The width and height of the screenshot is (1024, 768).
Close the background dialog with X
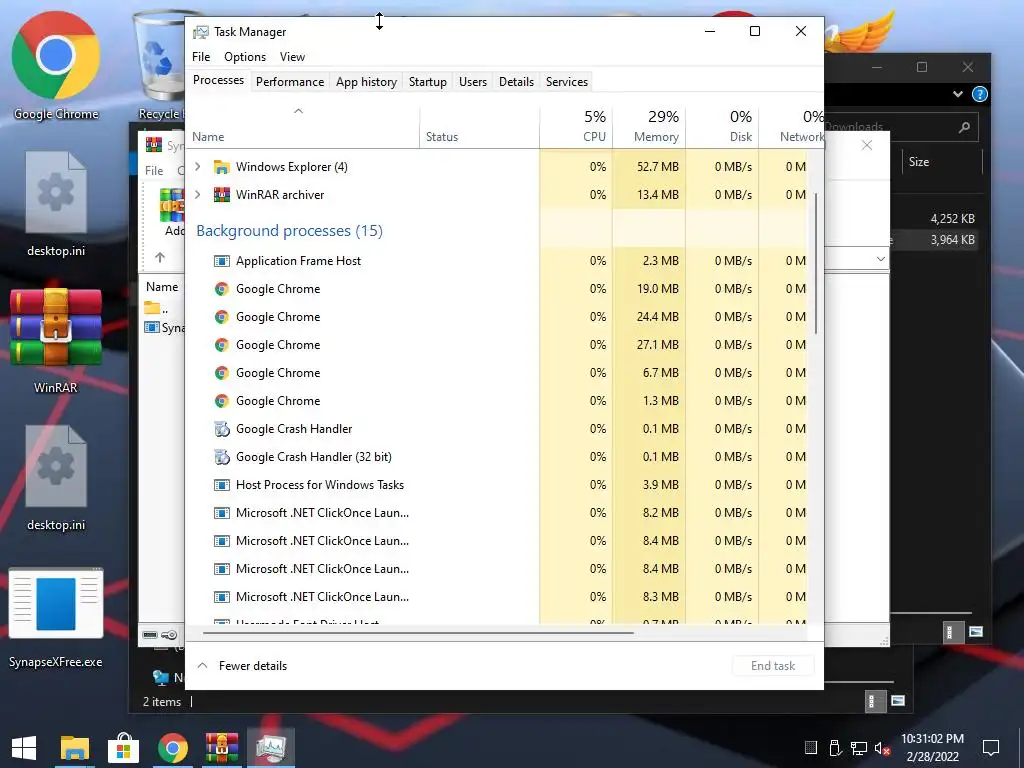pos(867,145)
